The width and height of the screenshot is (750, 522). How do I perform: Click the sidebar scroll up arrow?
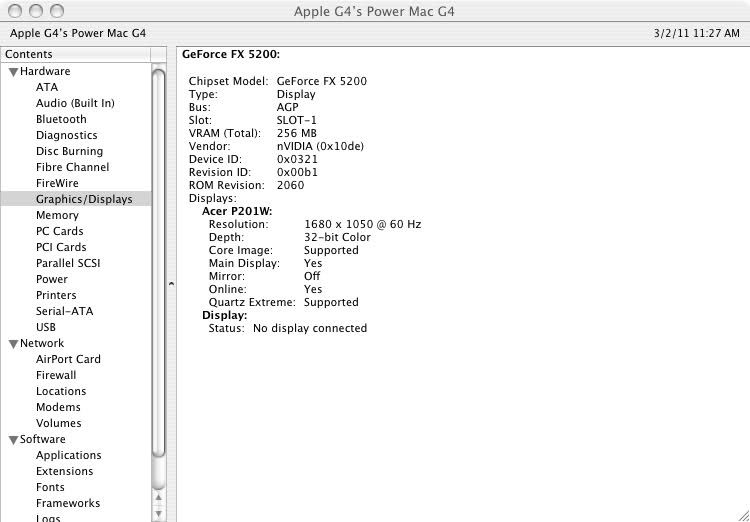[x=158, y=498]
